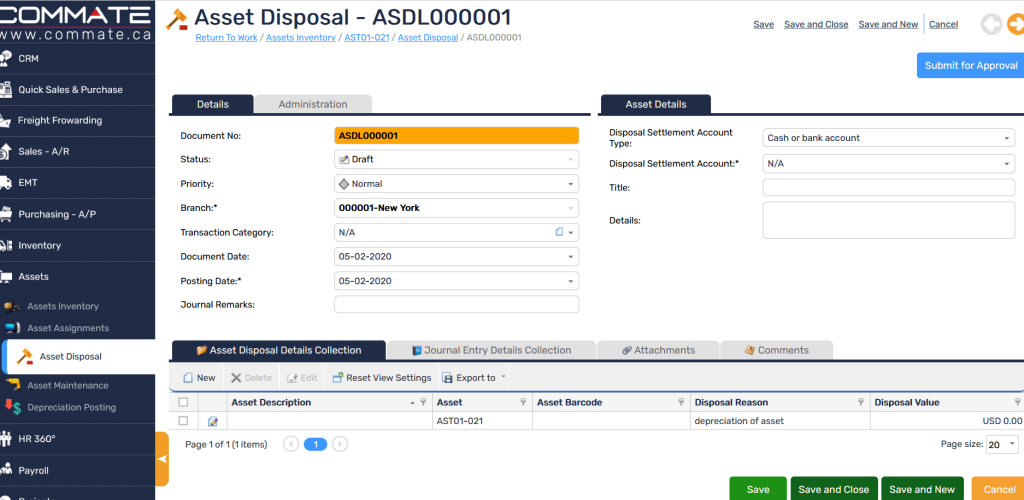Open the Purchasing - A/P cart icon
The height and width of the screenshot is (500, 1024).
(x=6, y=214)
